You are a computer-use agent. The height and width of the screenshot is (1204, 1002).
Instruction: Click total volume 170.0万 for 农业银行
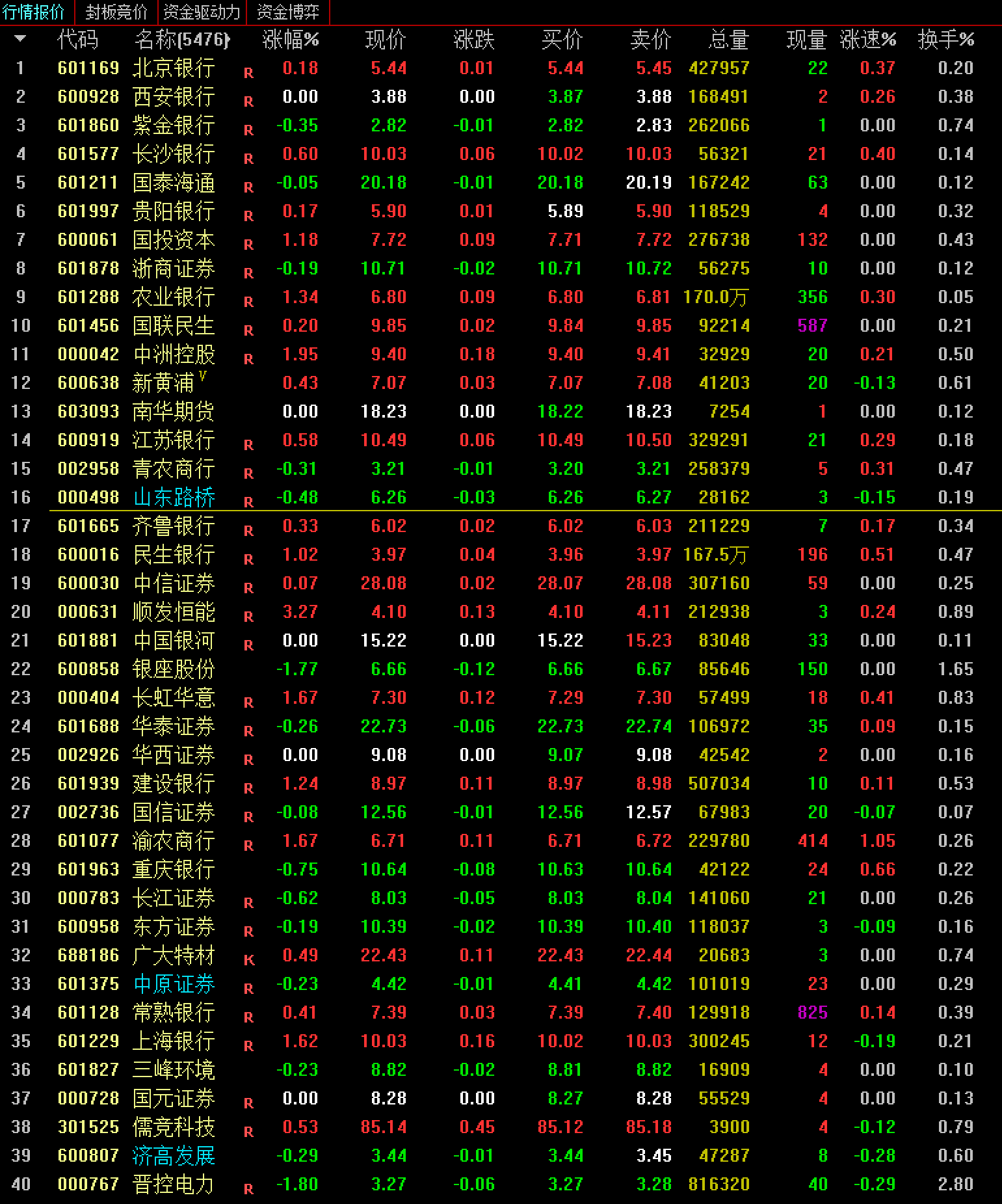[716, 297]
